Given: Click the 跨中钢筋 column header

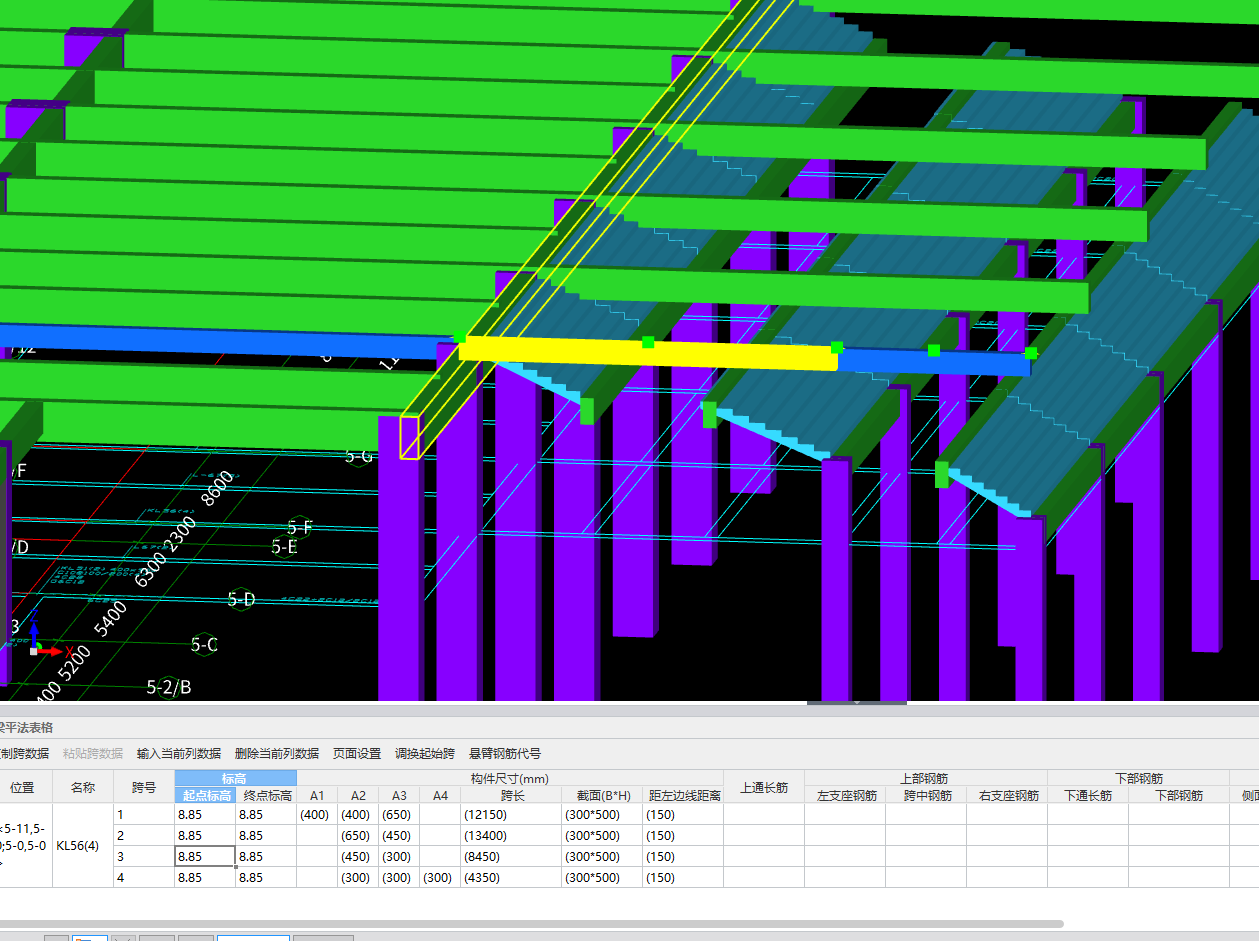Looking at the screenshot, I should pos(926,795).
